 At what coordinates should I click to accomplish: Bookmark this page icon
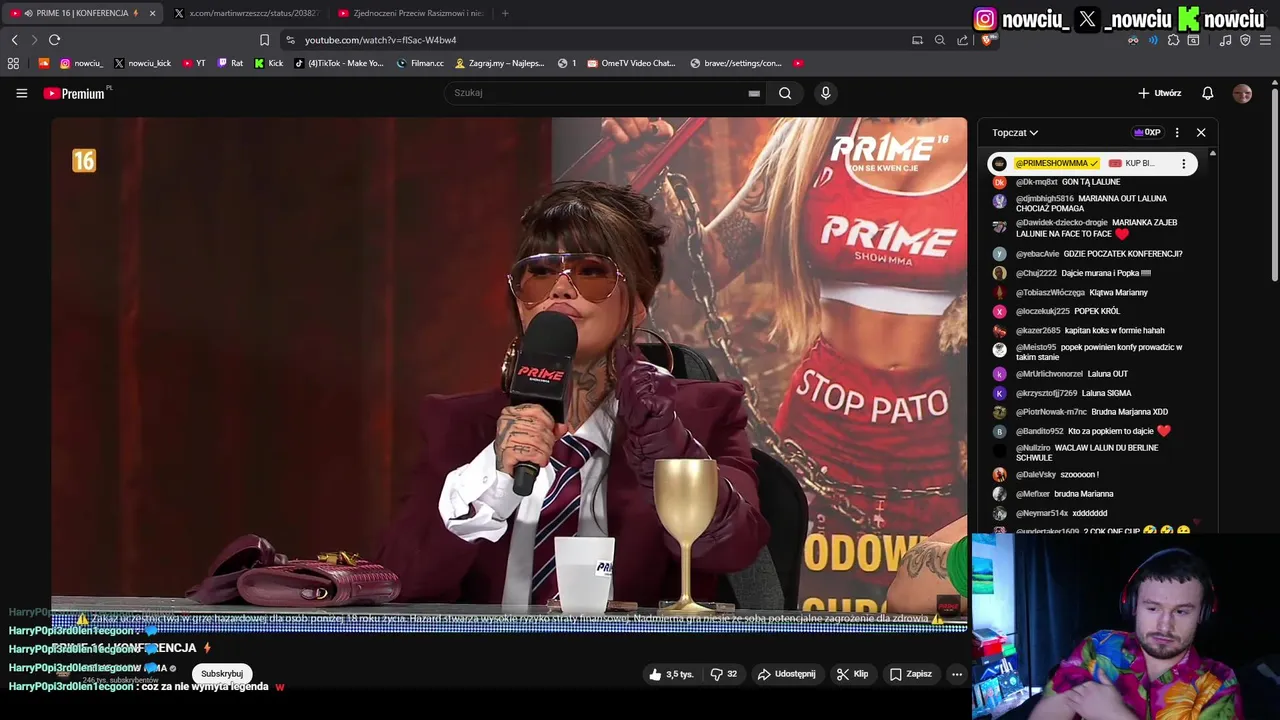tap(264, 40)
